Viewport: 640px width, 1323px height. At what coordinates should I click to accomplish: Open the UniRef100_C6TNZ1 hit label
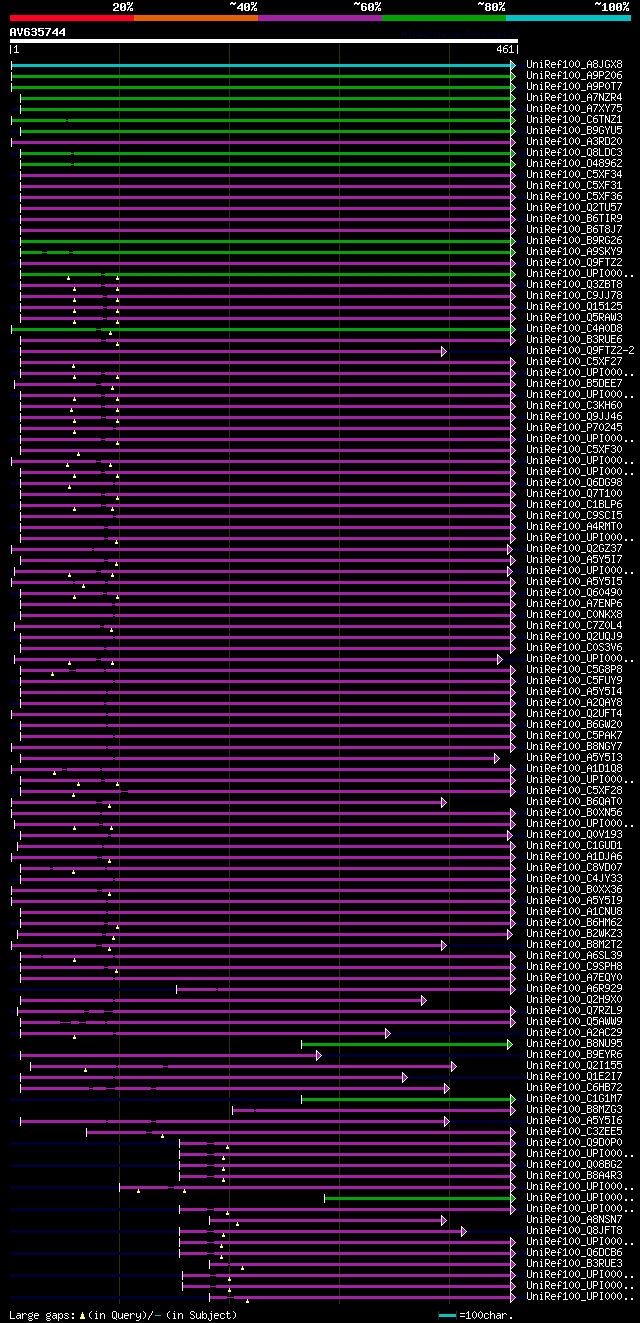click(x=575, y=119)
